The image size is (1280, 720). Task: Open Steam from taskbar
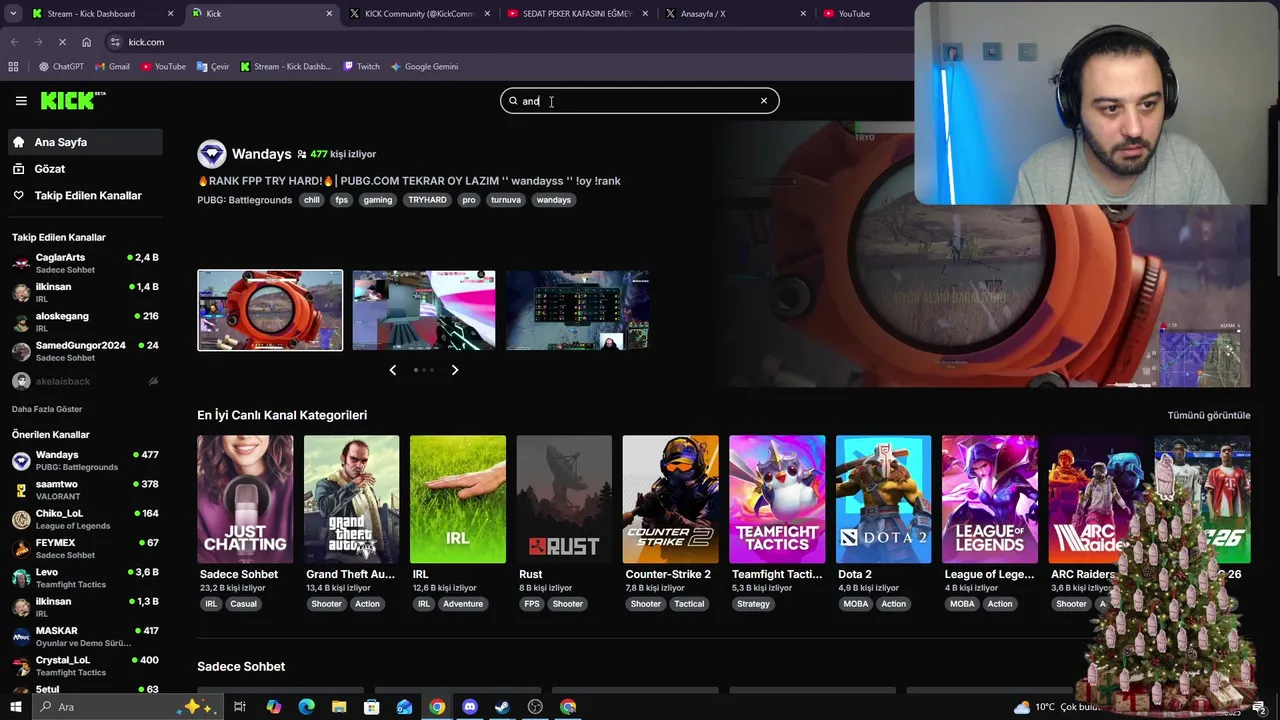502,707
